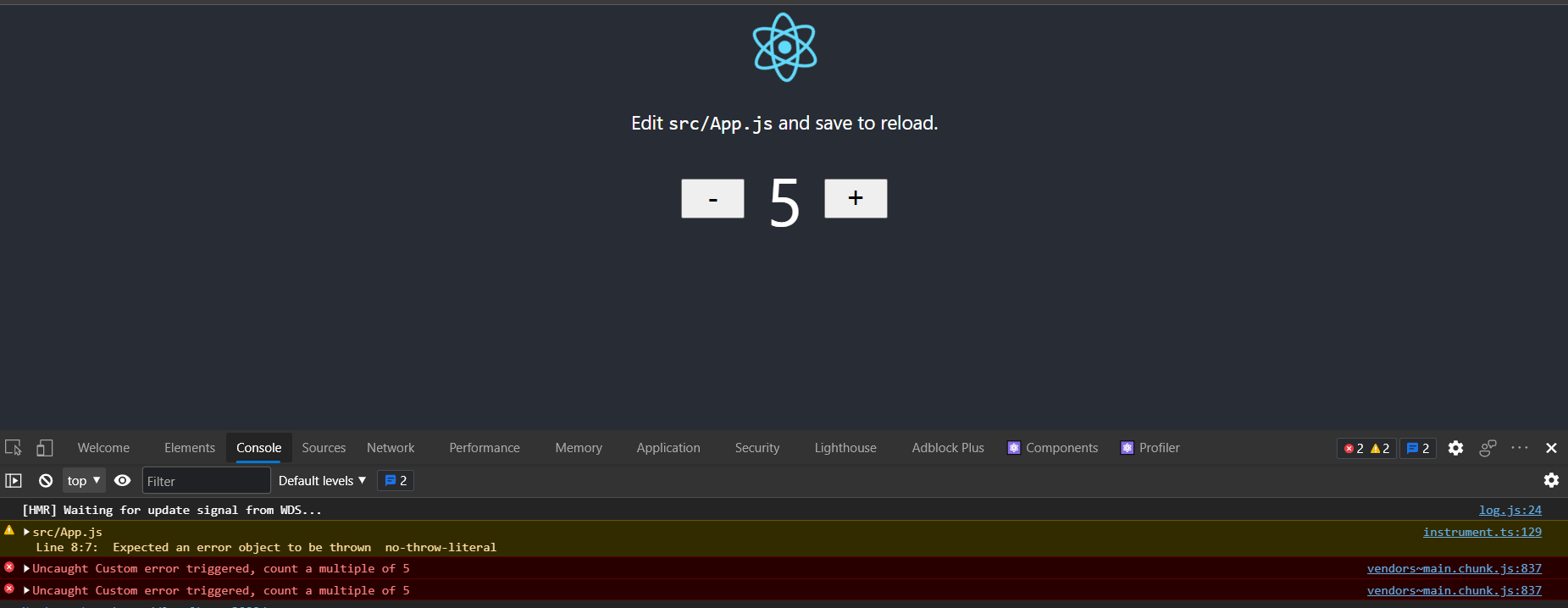
Task: Go to the Memory tab
Action: coord(579,448)
